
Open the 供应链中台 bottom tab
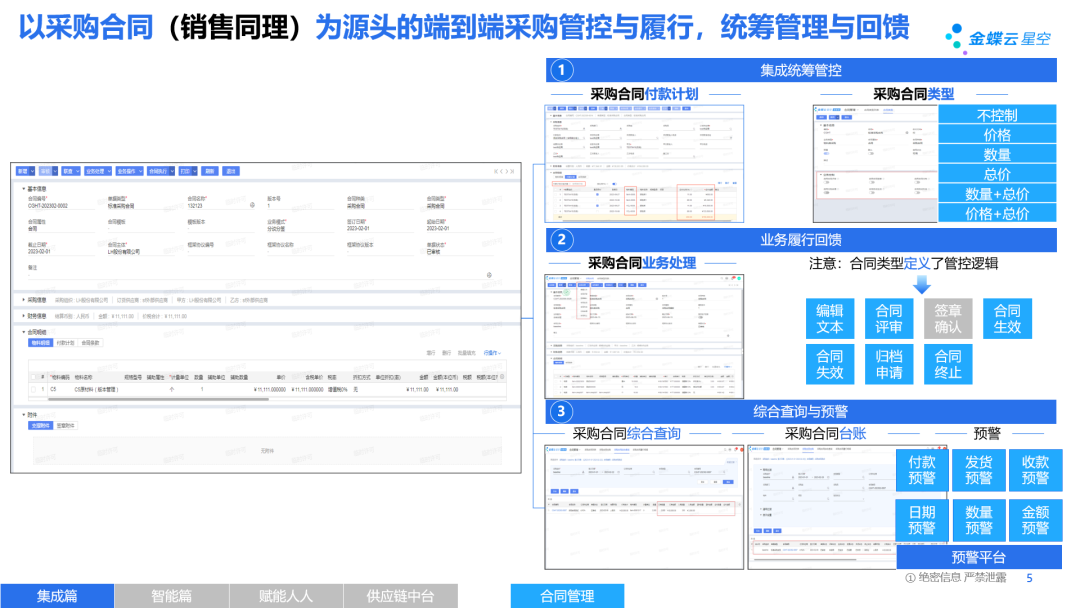(400, 596)
